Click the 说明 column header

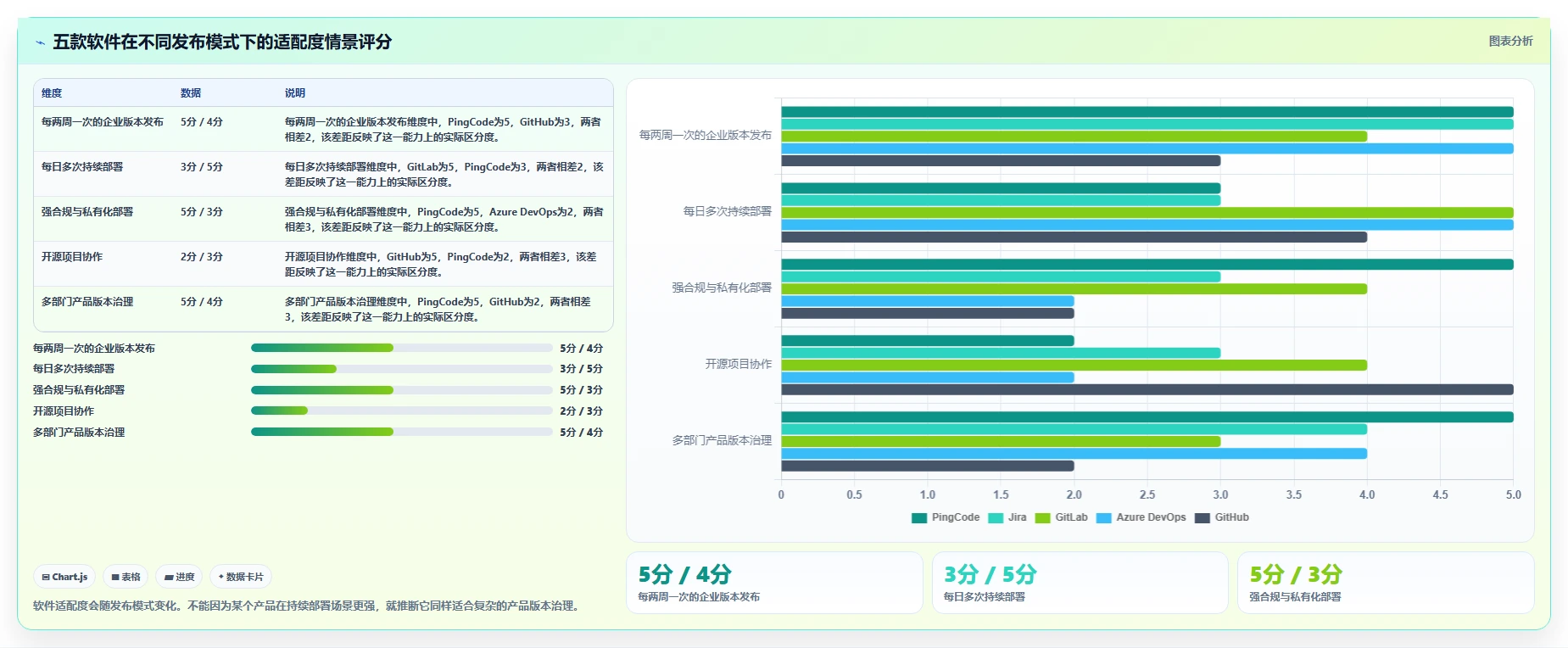tap(295, 93)
